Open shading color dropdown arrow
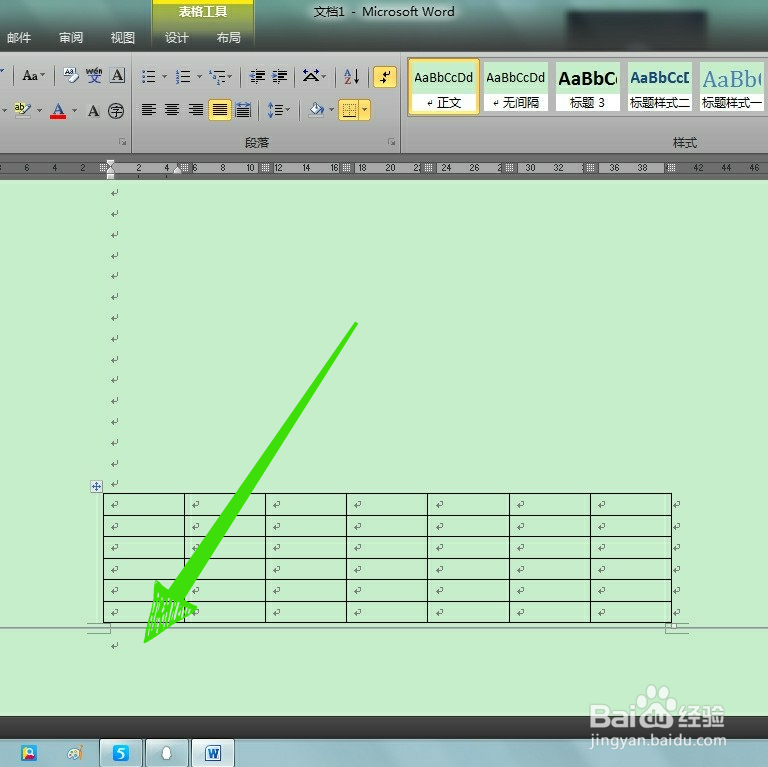The height and width of the screenshot is (767, 768). [x=332, y=110]
